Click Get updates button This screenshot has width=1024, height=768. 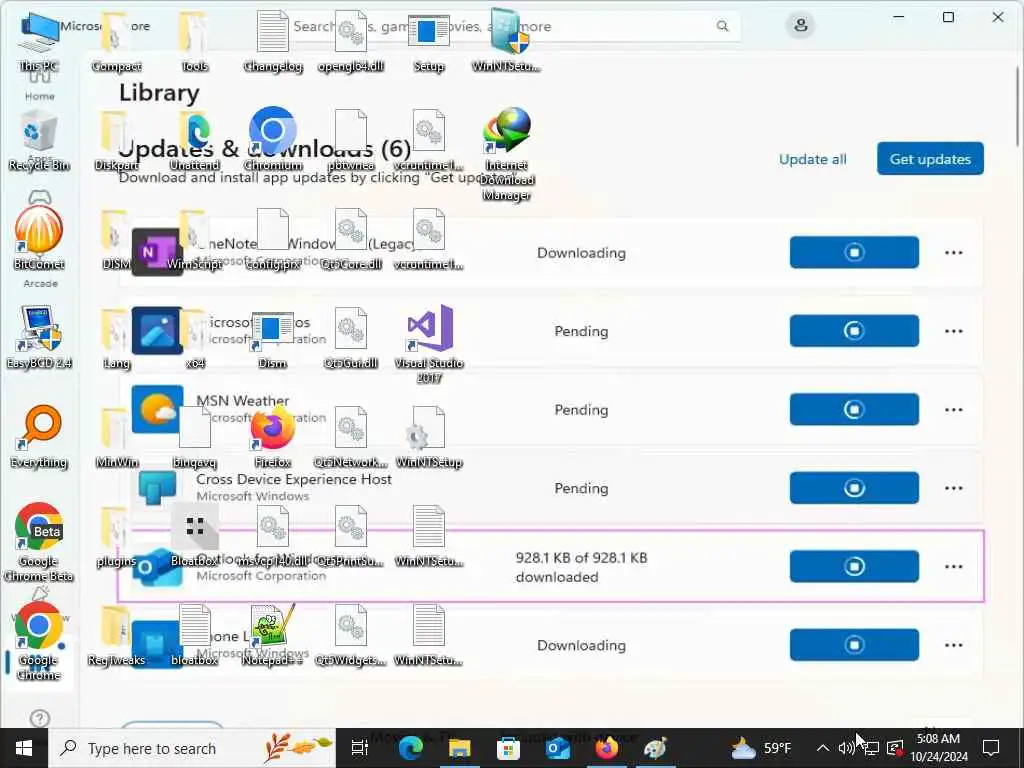pos(930,159)
